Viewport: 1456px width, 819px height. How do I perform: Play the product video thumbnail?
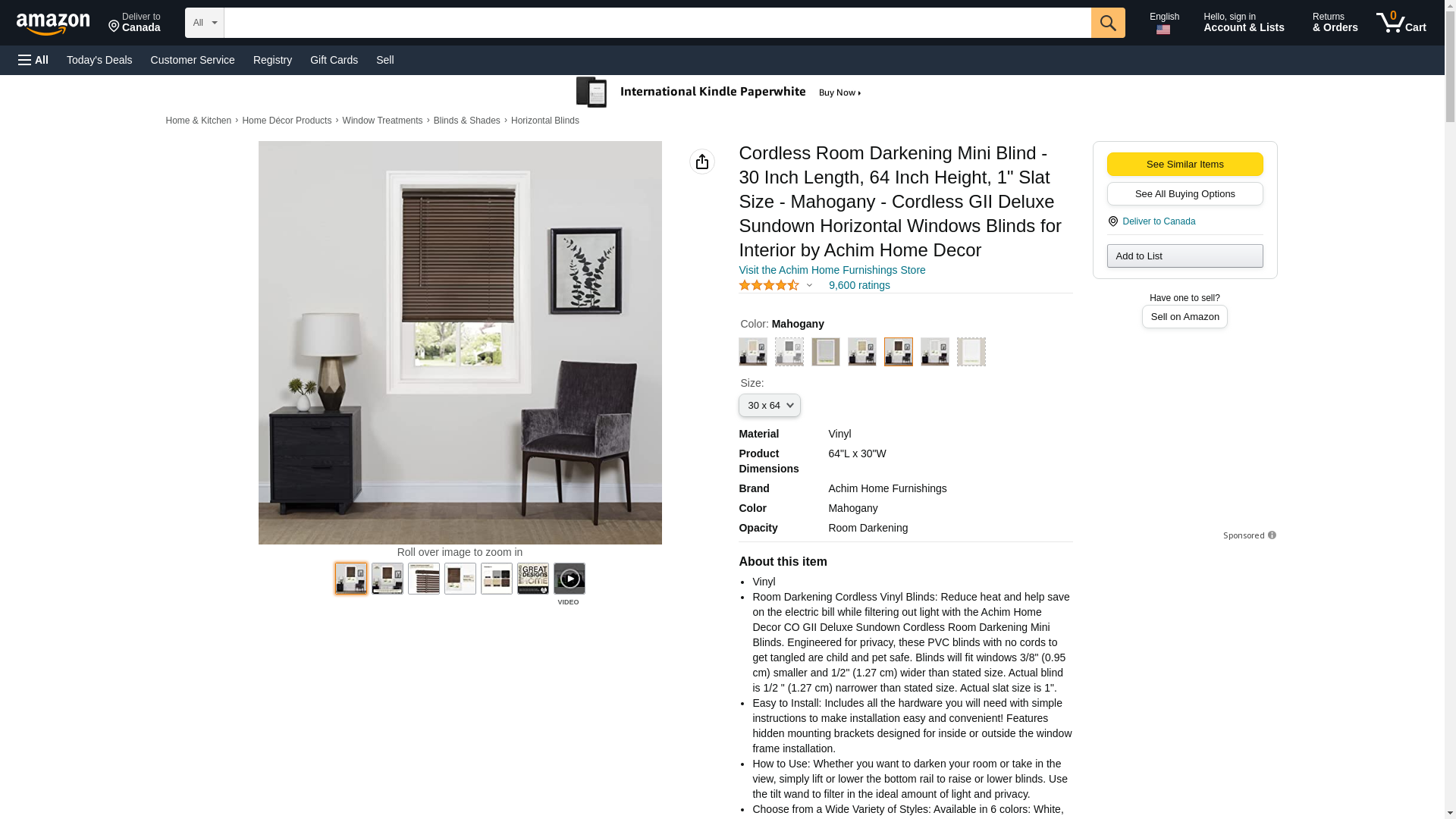(x=570, y=579)
